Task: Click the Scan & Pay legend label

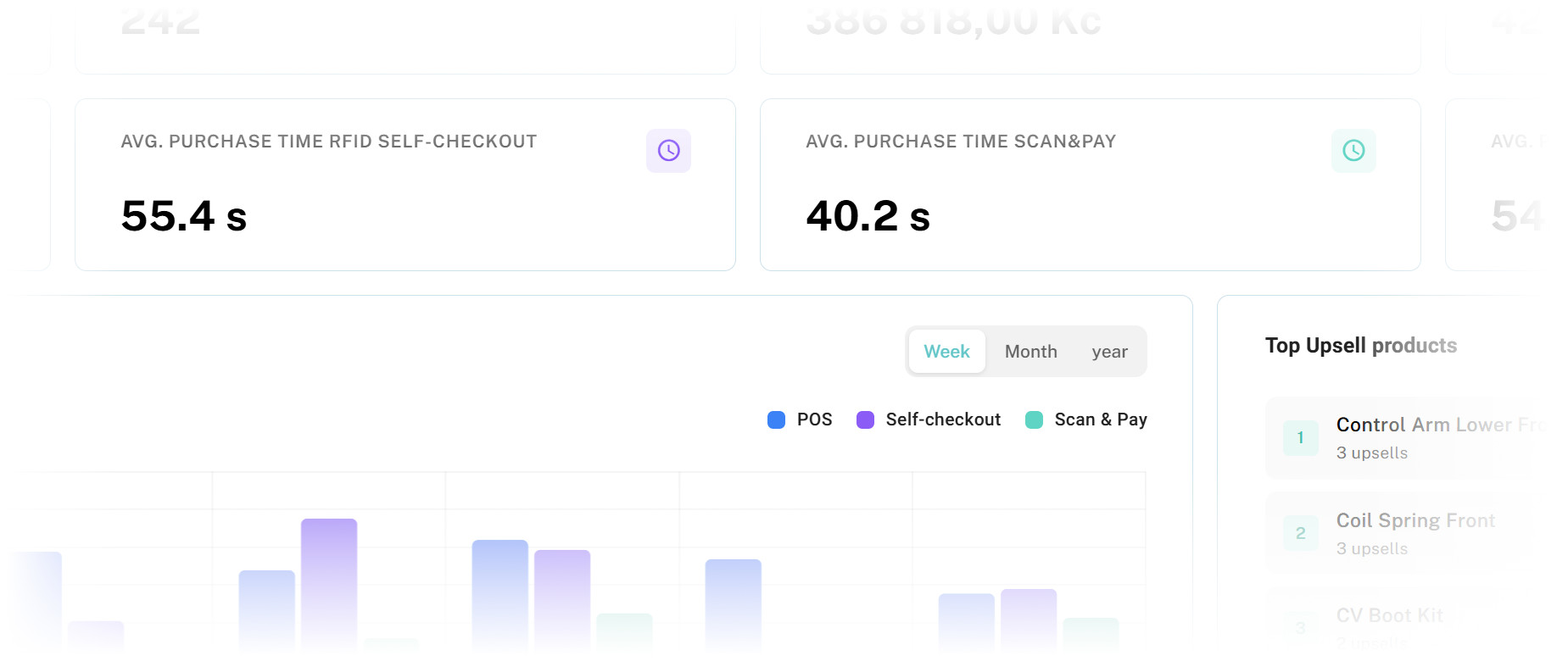Action: 1101,419
